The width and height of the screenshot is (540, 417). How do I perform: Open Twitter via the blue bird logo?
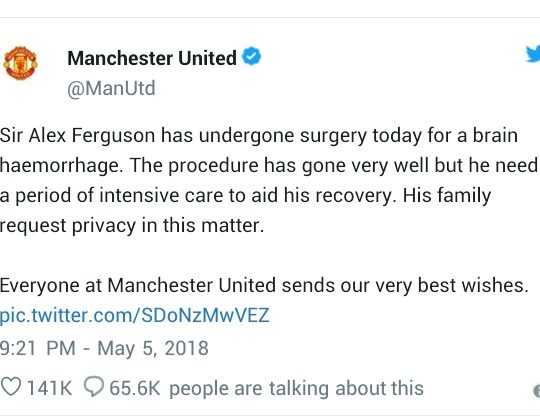(x=533, y=54)
